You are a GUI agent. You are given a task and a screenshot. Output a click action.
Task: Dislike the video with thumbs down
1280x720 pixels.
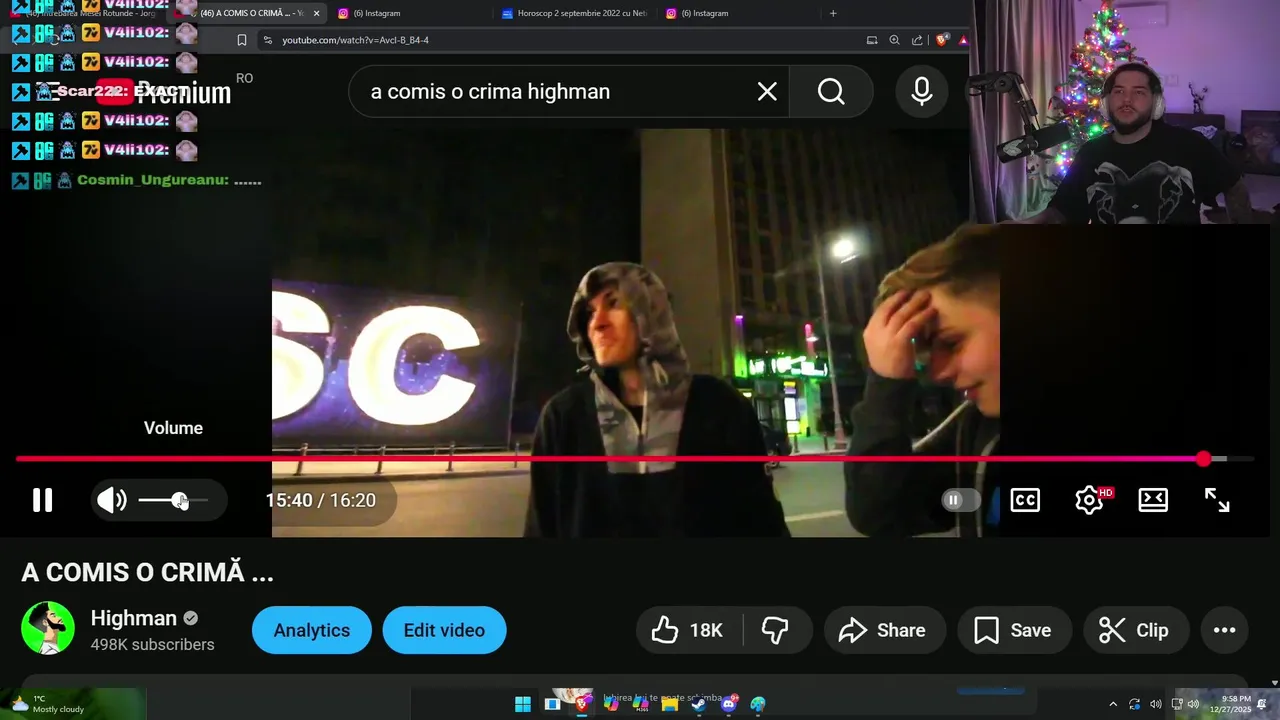click(x=775, y=630)
